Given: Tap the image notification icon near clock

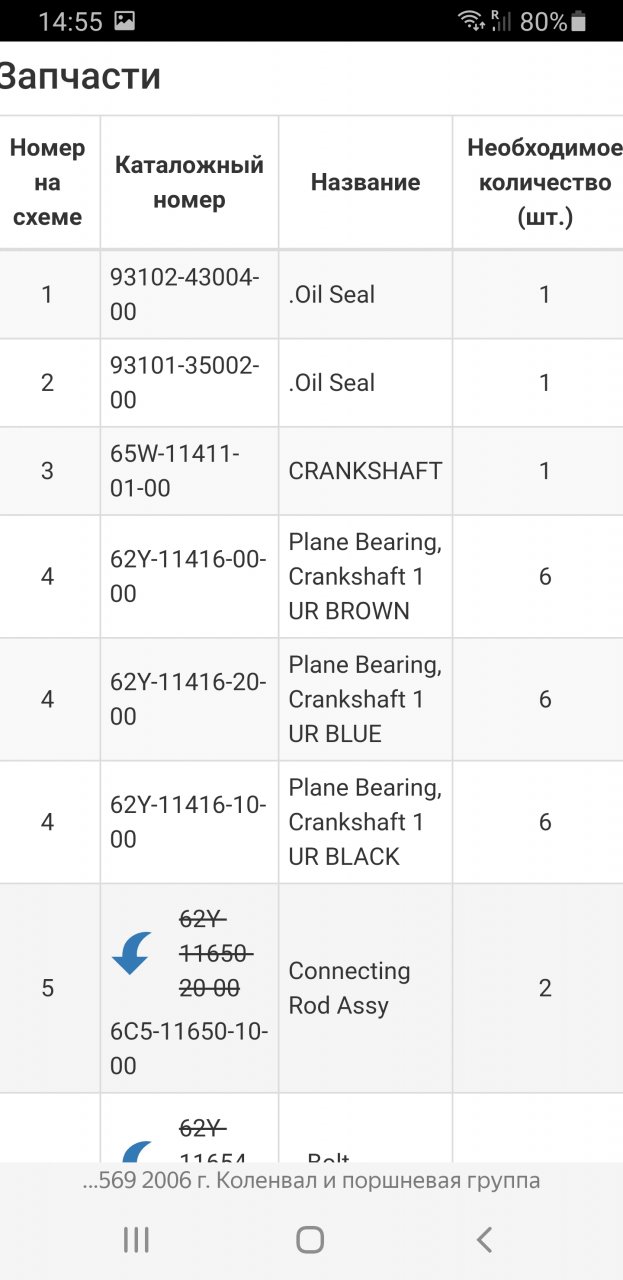Looking at the screenshot, I should point(124,21).
